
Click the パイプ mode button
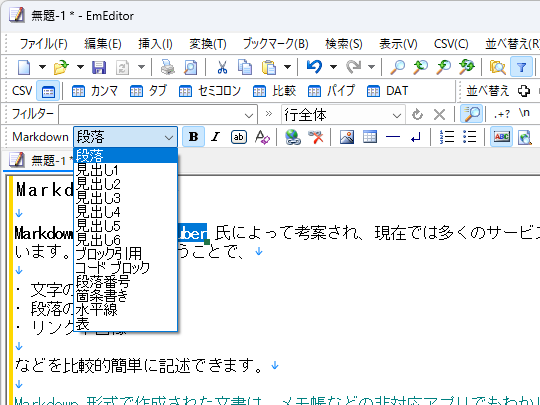click(331, 91)
